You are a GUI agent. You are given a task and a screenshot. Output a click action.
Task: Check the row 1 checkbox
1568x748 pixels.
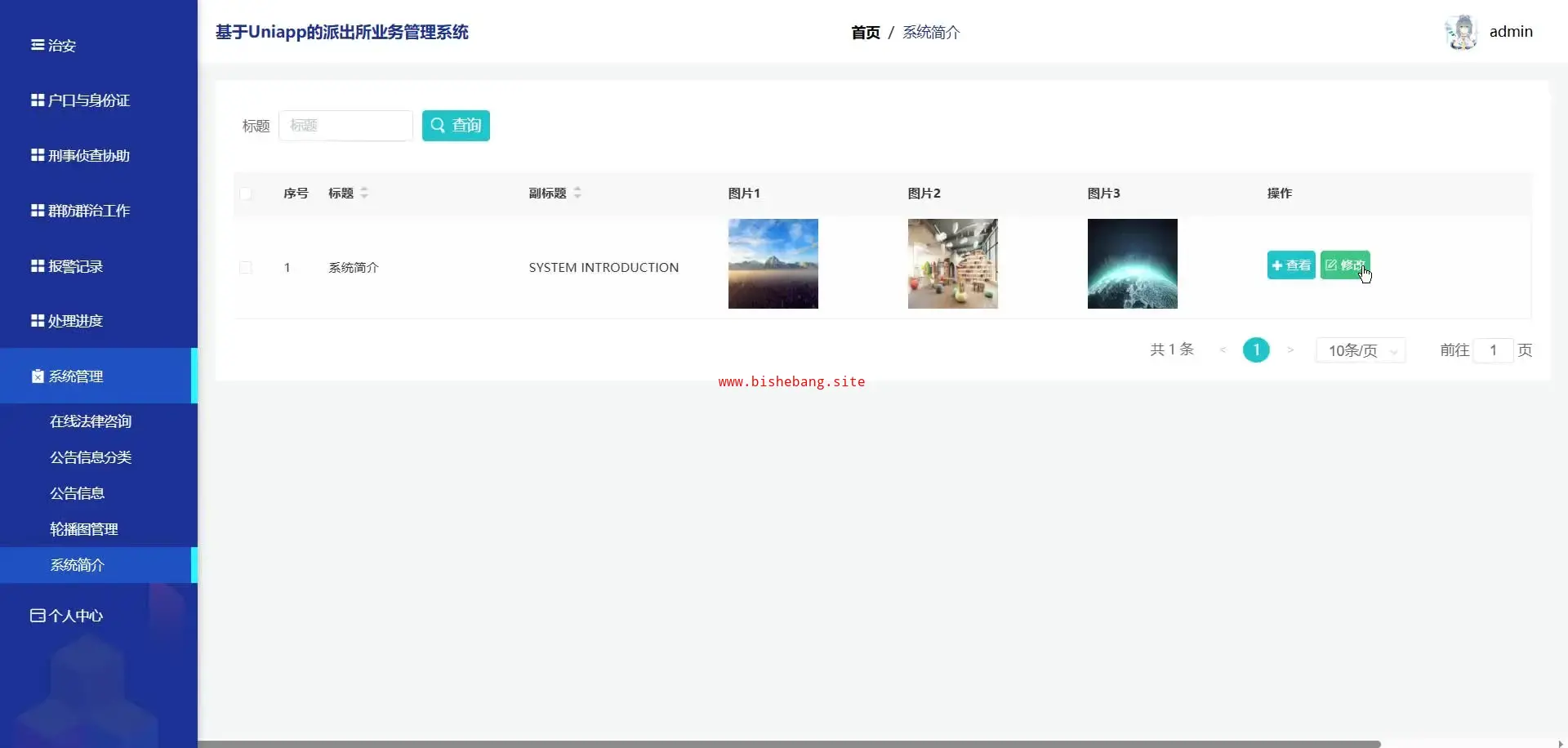[x=246, y=268]
